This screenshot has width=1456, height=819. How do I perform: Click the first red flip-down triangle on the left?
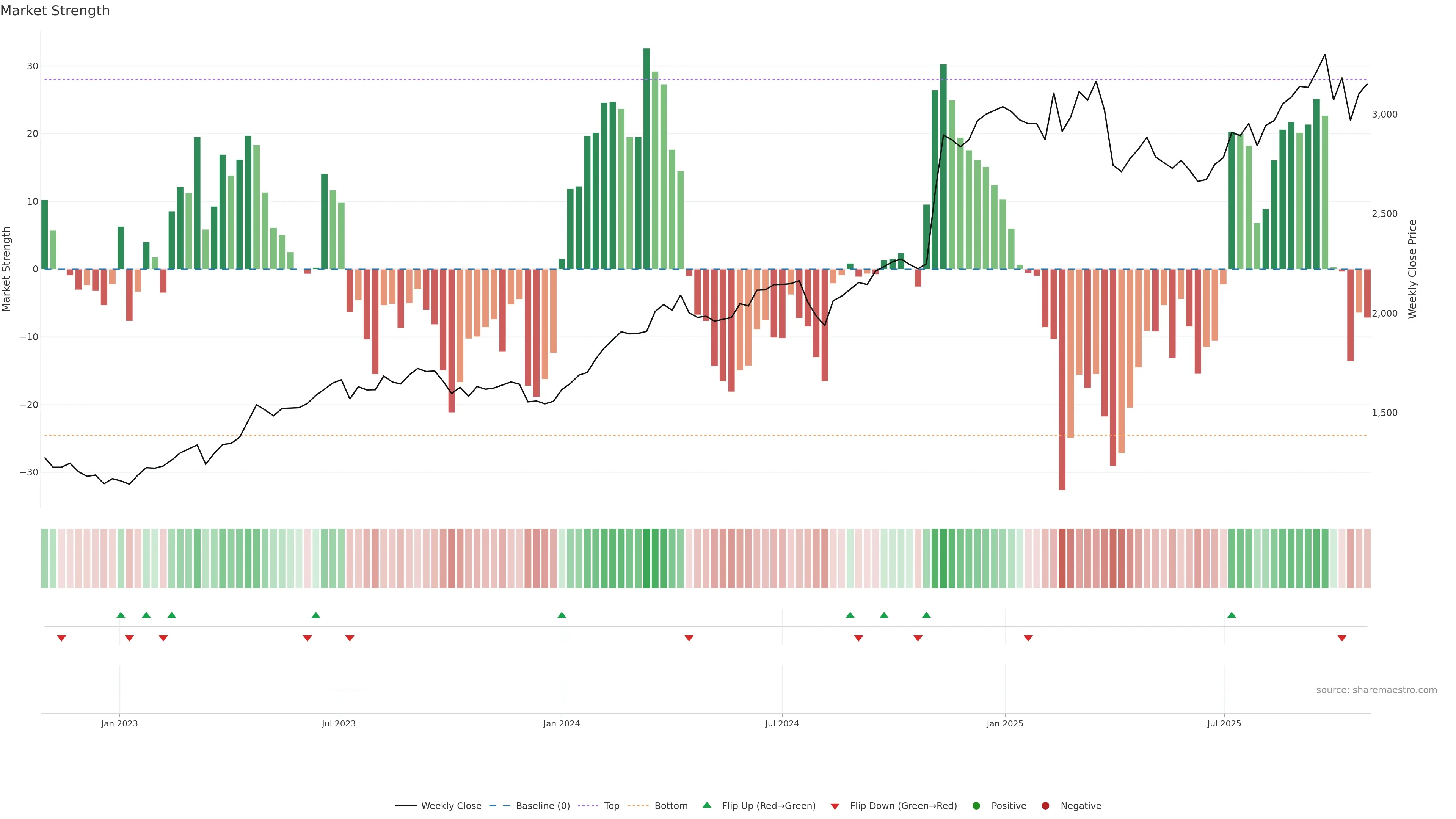tap(61, 638)
